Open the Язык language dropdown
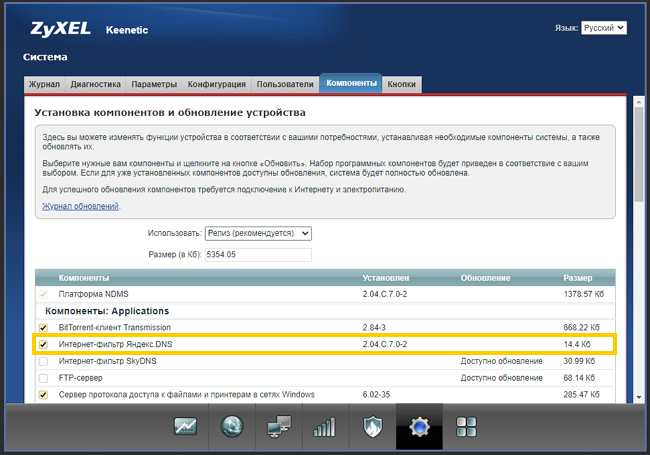Viewport: 650px width, 455px height. [604, 28]
